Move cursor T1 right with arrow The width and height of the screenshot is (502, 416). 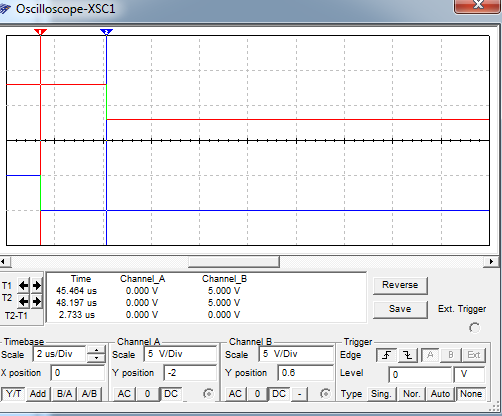(x=37, y=286)
